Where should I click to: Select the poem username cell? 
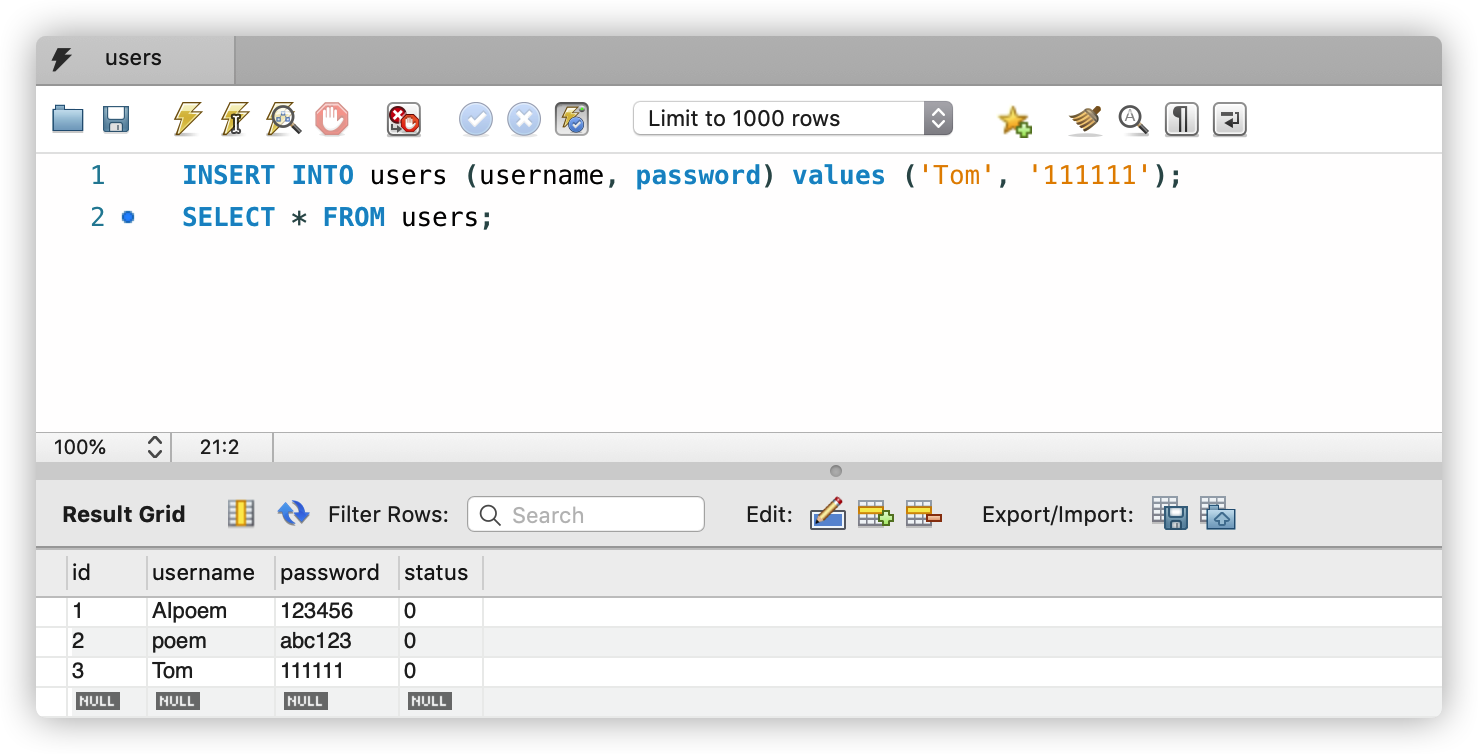(211, 641)
